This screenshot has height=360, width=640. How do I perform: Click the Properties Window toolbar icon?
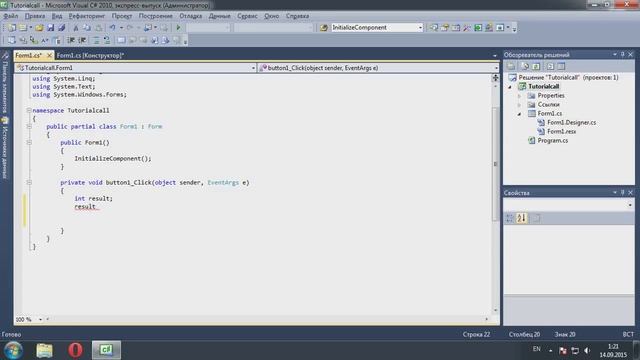(445, 28)
